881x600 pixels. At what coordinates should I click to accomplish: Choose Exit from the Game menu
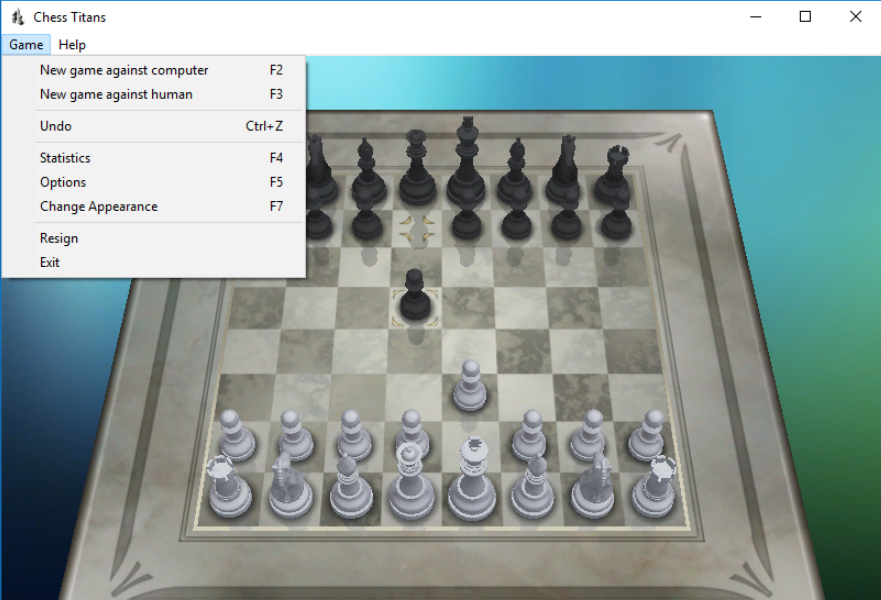point(153,262)
